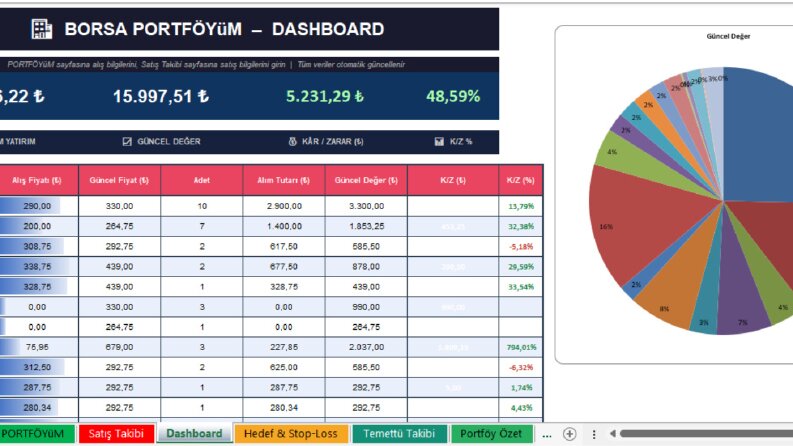
Task: Select cell showing 1.853,25
Action: tap(366, 226)
